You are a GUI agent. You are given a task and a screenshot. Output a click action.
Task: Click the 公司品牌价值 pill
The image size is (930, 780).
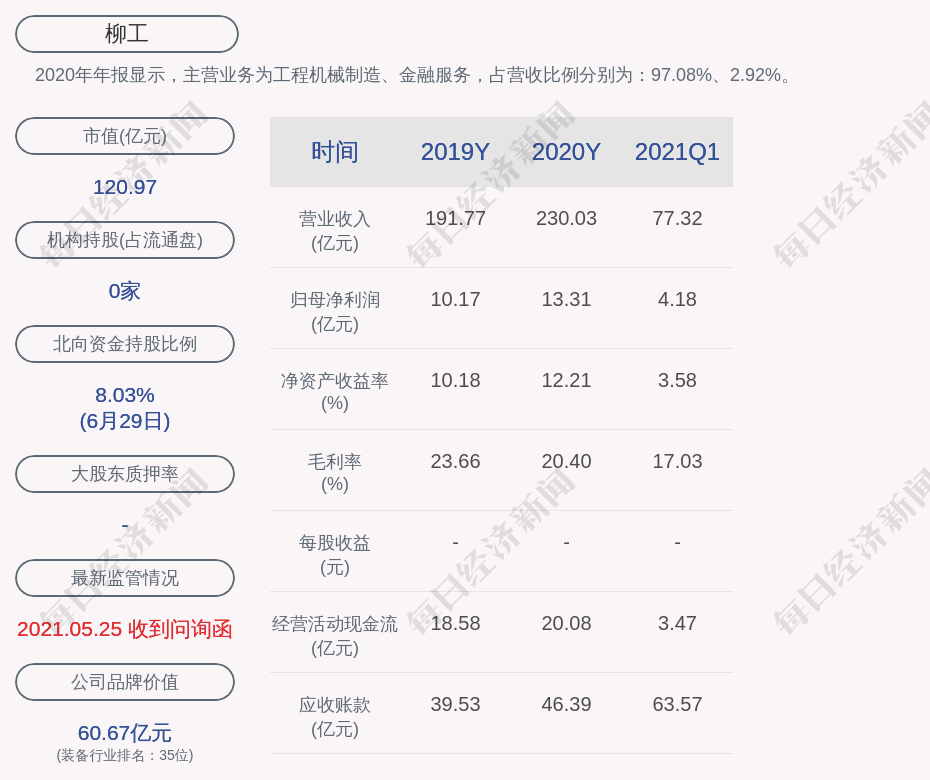125,682
